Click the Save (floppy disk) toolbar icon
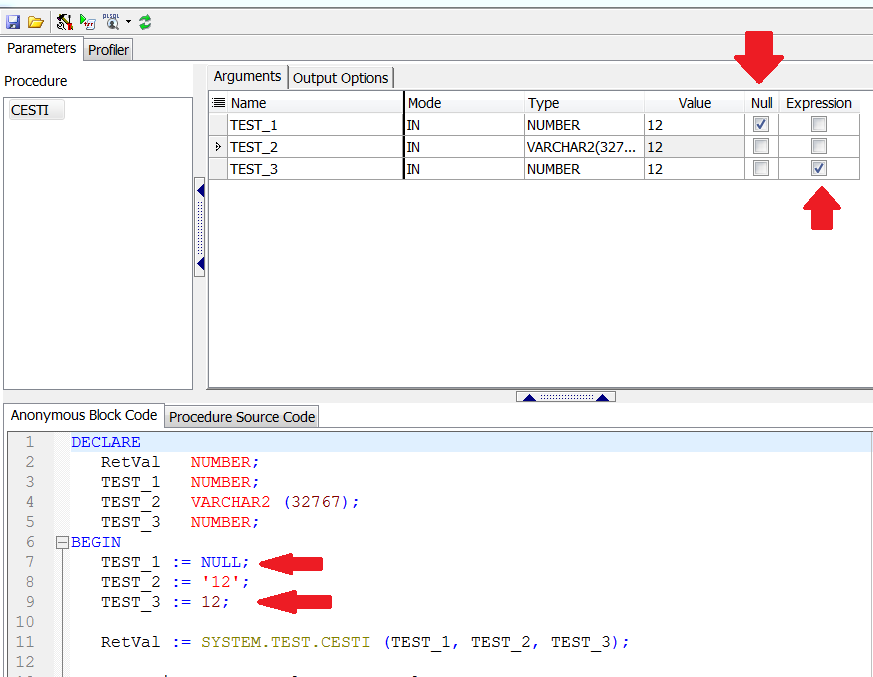This screenshot has width=873, height=677. (13, 21)
